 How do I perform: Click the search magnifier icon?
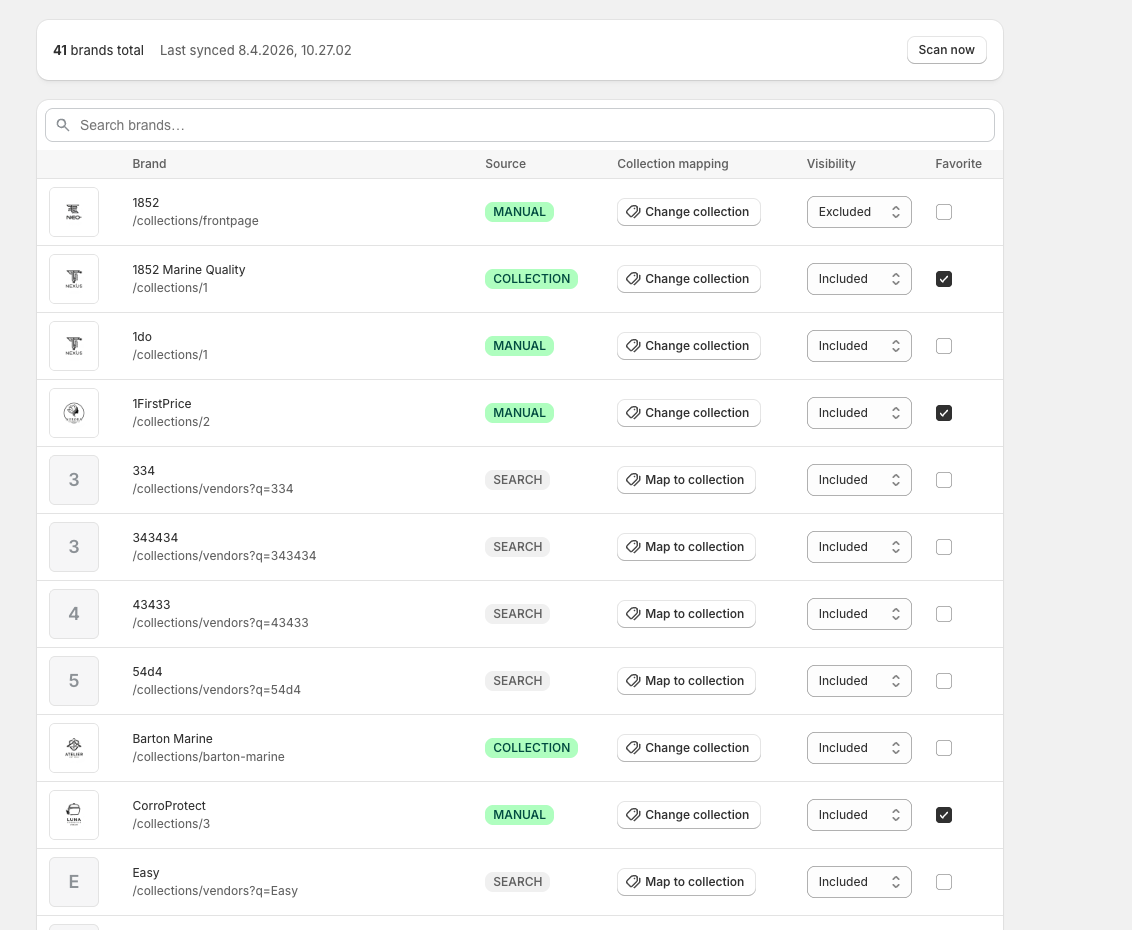tap(63, 125)
